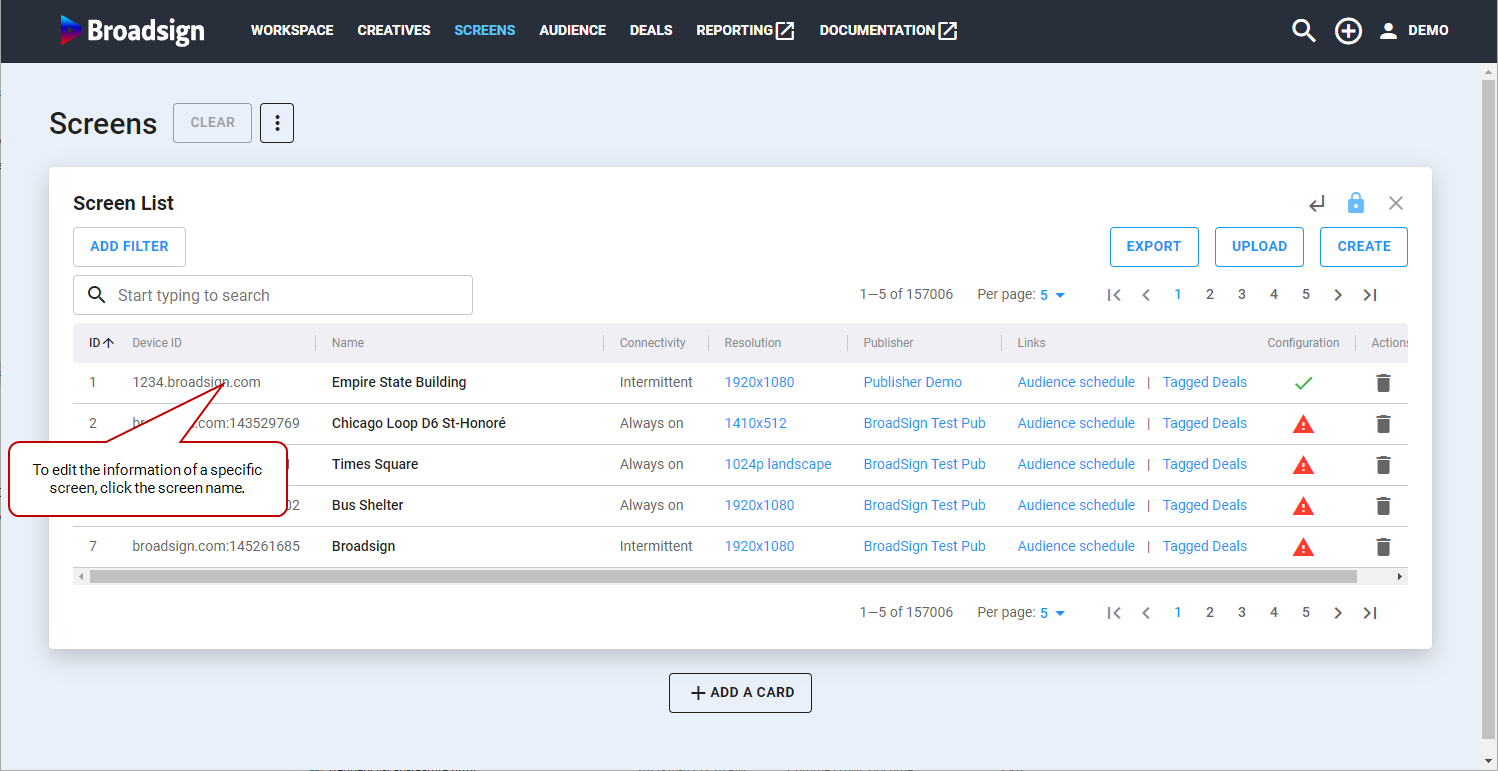Click the green checkmark configuration for Empire State Building
The width and height of the screenshot is (1498, 771).
click(x=1303, y=383)
